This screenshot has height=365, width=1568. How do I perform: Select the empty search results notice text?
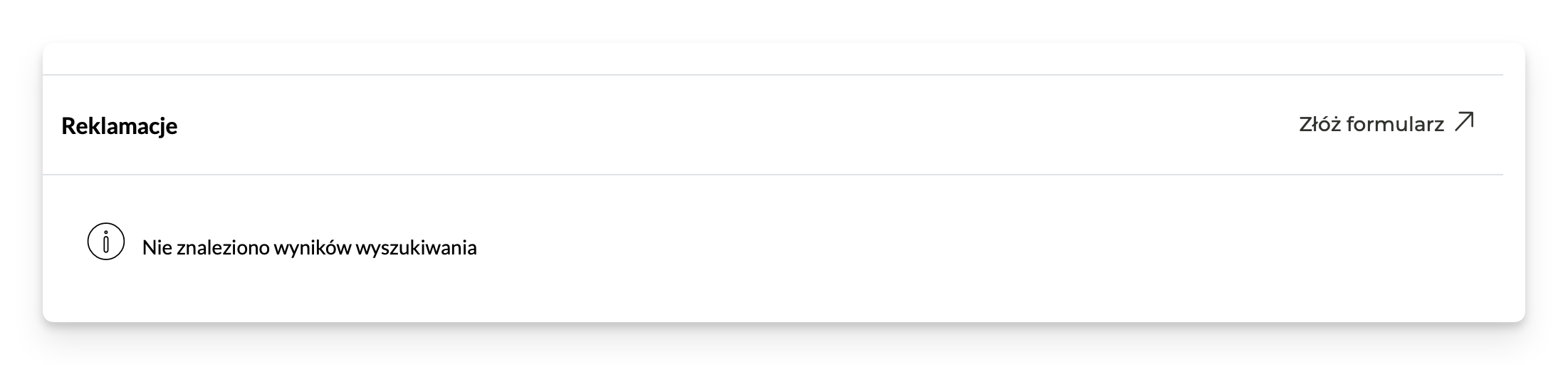pos(309,248)
